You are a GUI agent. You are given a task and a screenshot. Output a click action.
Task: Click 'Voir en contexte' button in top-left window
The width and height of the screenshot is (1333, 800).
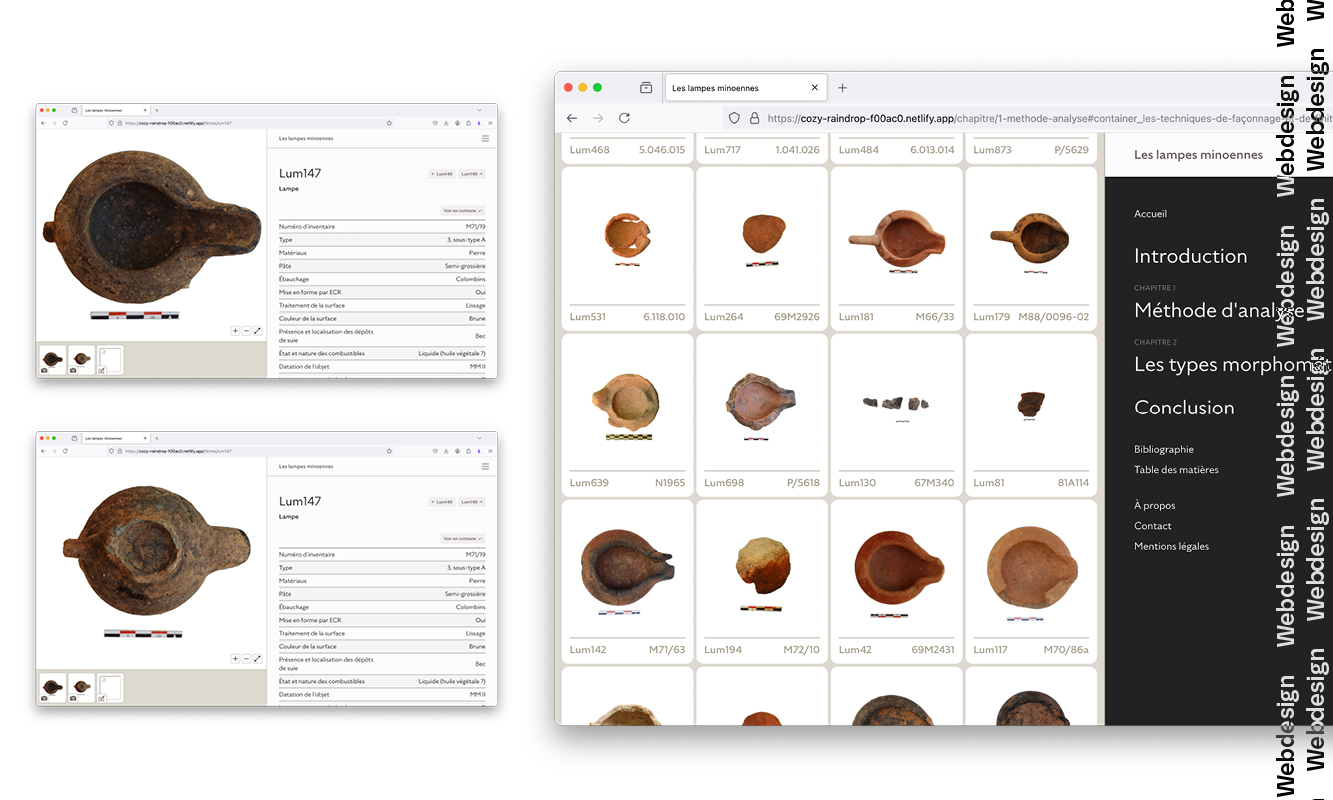[x=463, y=211]
